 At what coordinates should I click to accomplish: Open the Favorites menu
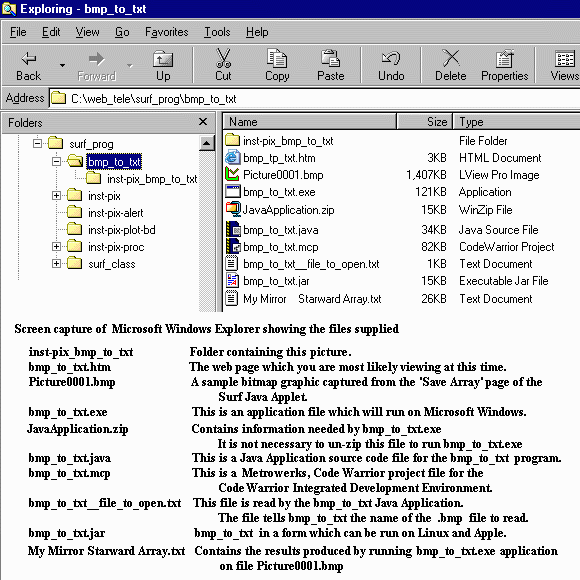tap(166, 32)
